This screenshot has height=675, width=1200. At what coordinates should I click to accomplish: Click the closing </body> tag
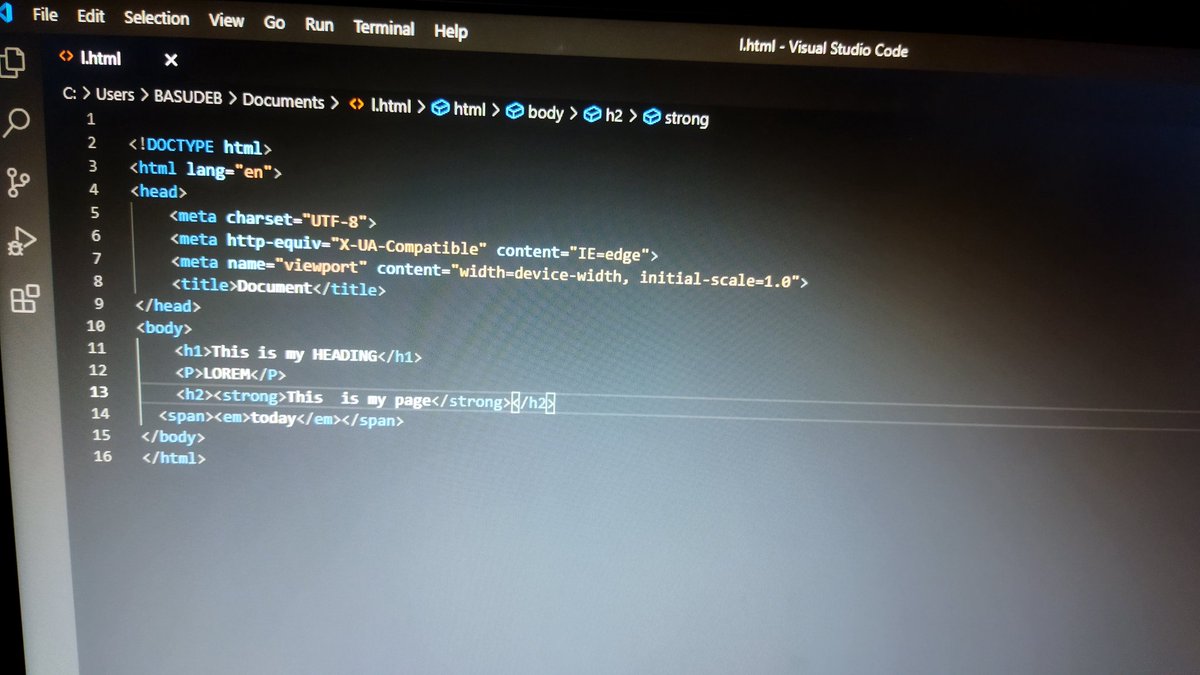click(174, 437)
